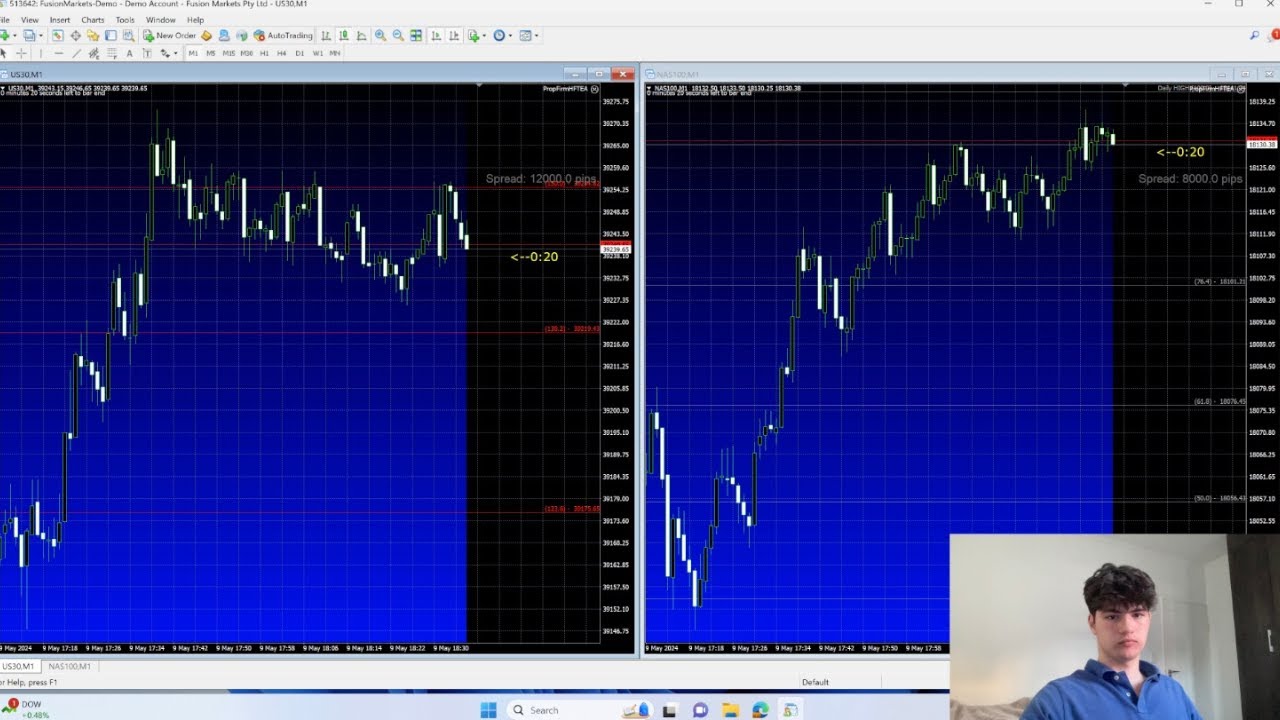Select the equidistant channel tool
The height and width of the screenshot is (720, 1280).
pos(94,53)
